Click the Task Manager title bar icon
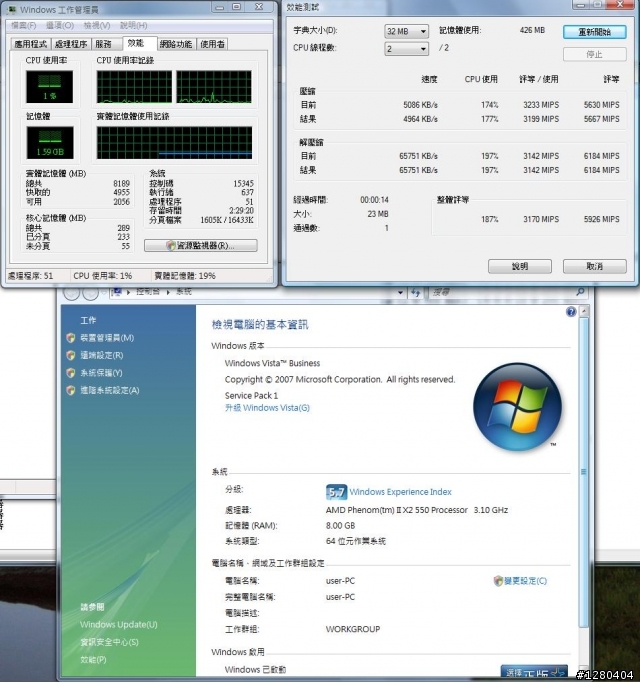The height and width of the screenshot is (683, 640). [x=12, y=9]
